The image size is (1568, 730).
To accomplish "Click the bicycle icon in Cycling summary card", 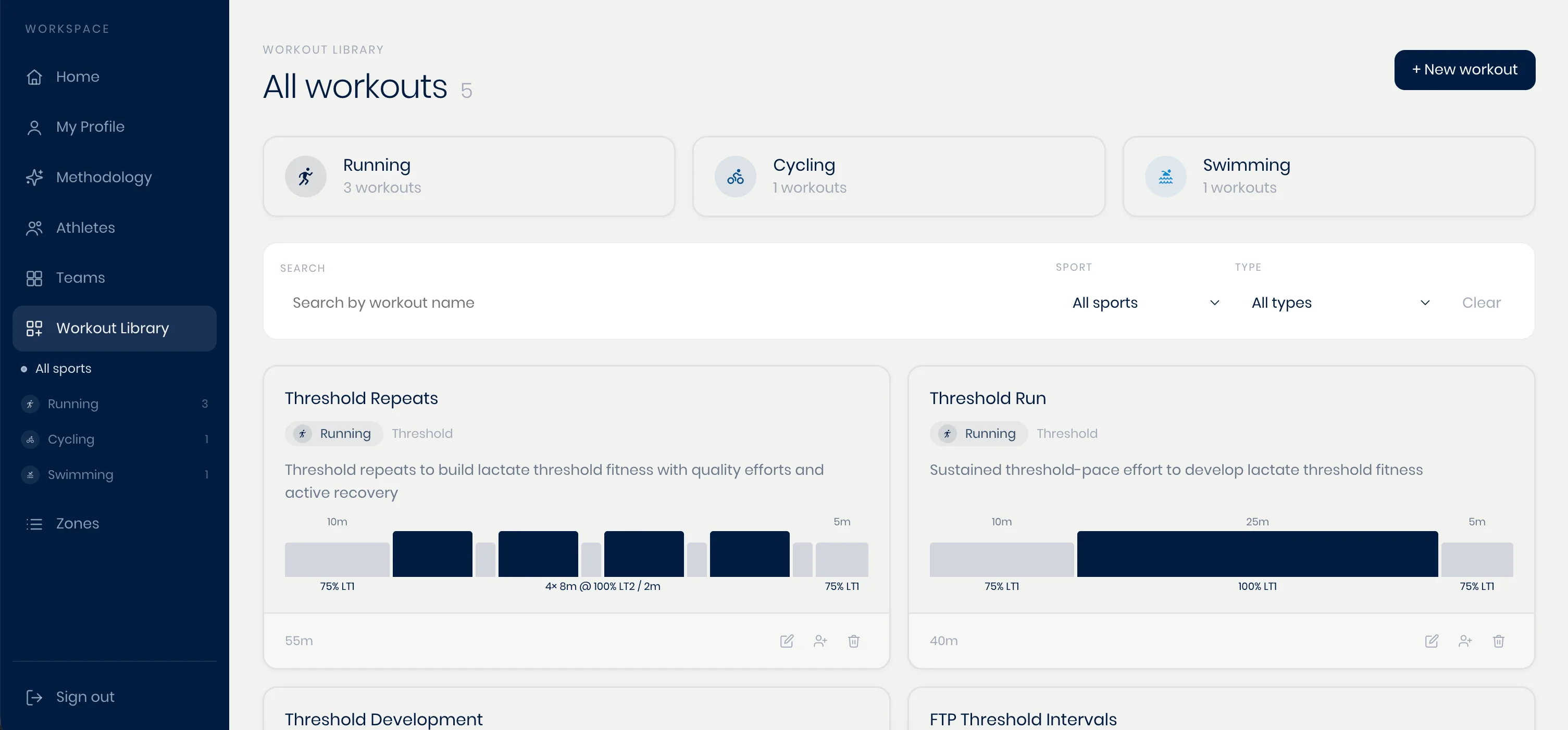I will click(736, 177).
